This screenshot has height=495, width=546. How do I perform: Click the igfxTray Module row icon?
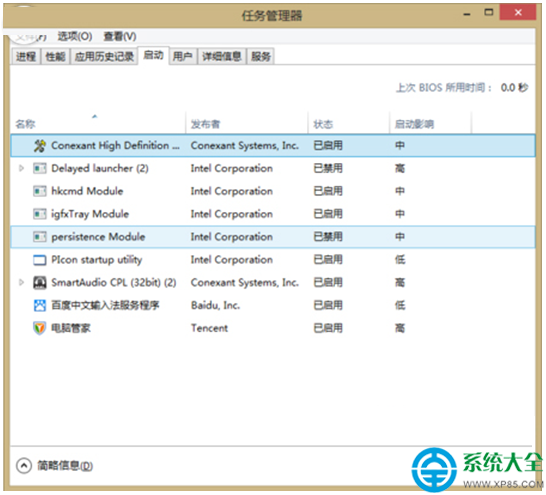pyautogui.click(x=40, y=214)
